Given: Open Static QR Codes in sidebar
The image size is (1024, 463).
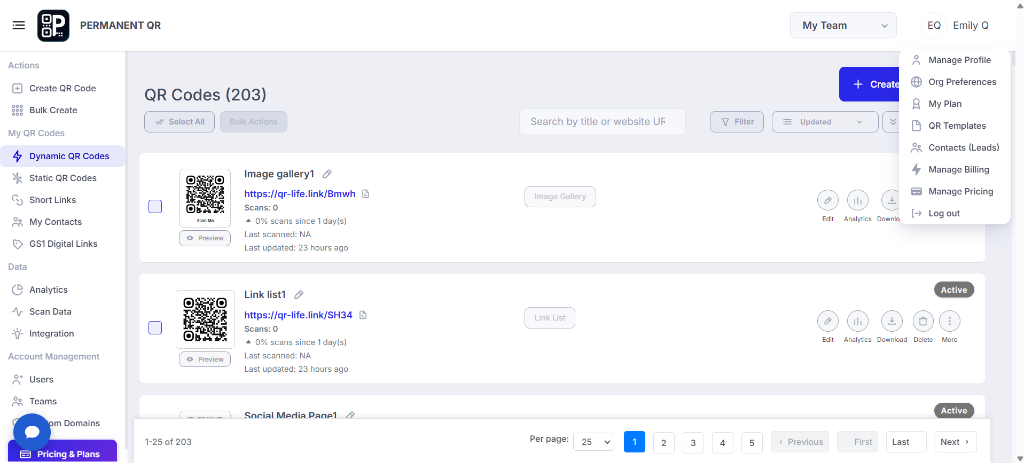Looking at the screenshot, I should (x=63, y=178).
